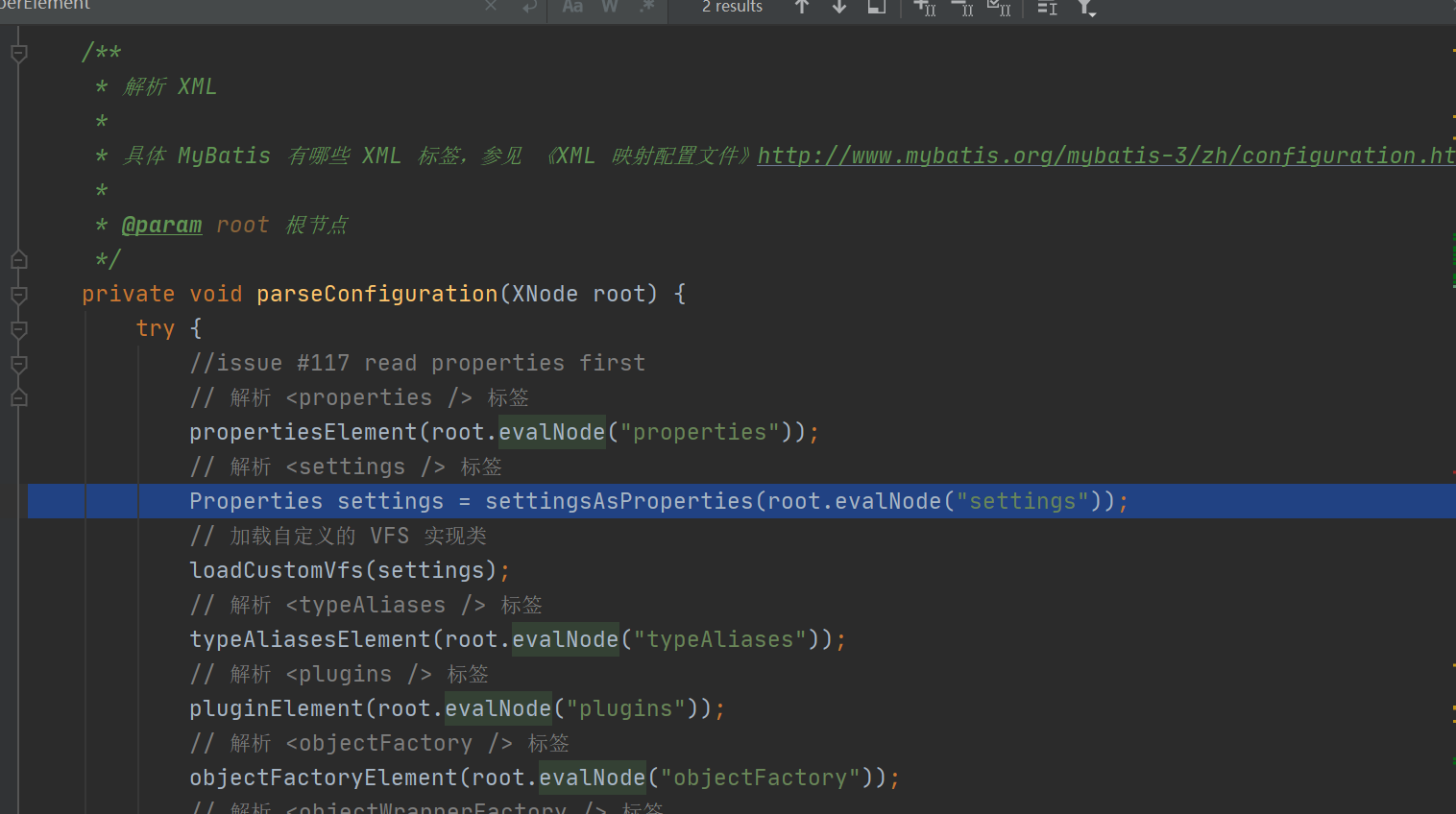
Task: Collapse fold marker at properties comment line
Action: [18, 397]
